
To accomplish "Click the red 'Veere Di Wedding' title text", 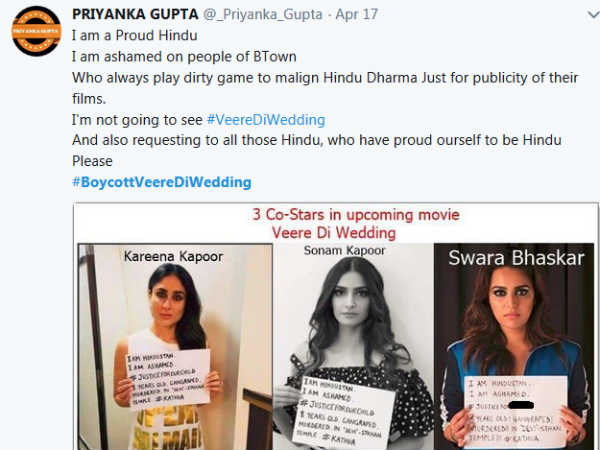I will [334, 233].
